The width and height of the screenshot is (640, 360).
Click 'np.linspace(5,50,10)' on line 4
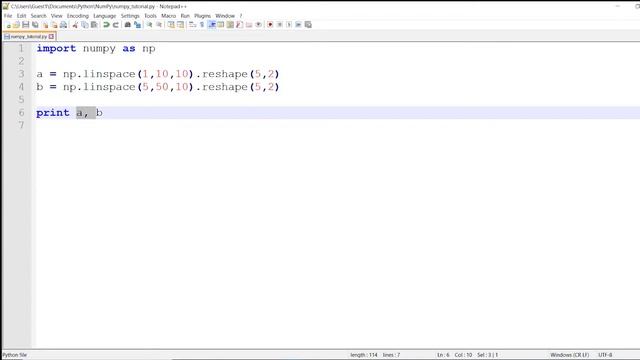click(x=128, y=87)
